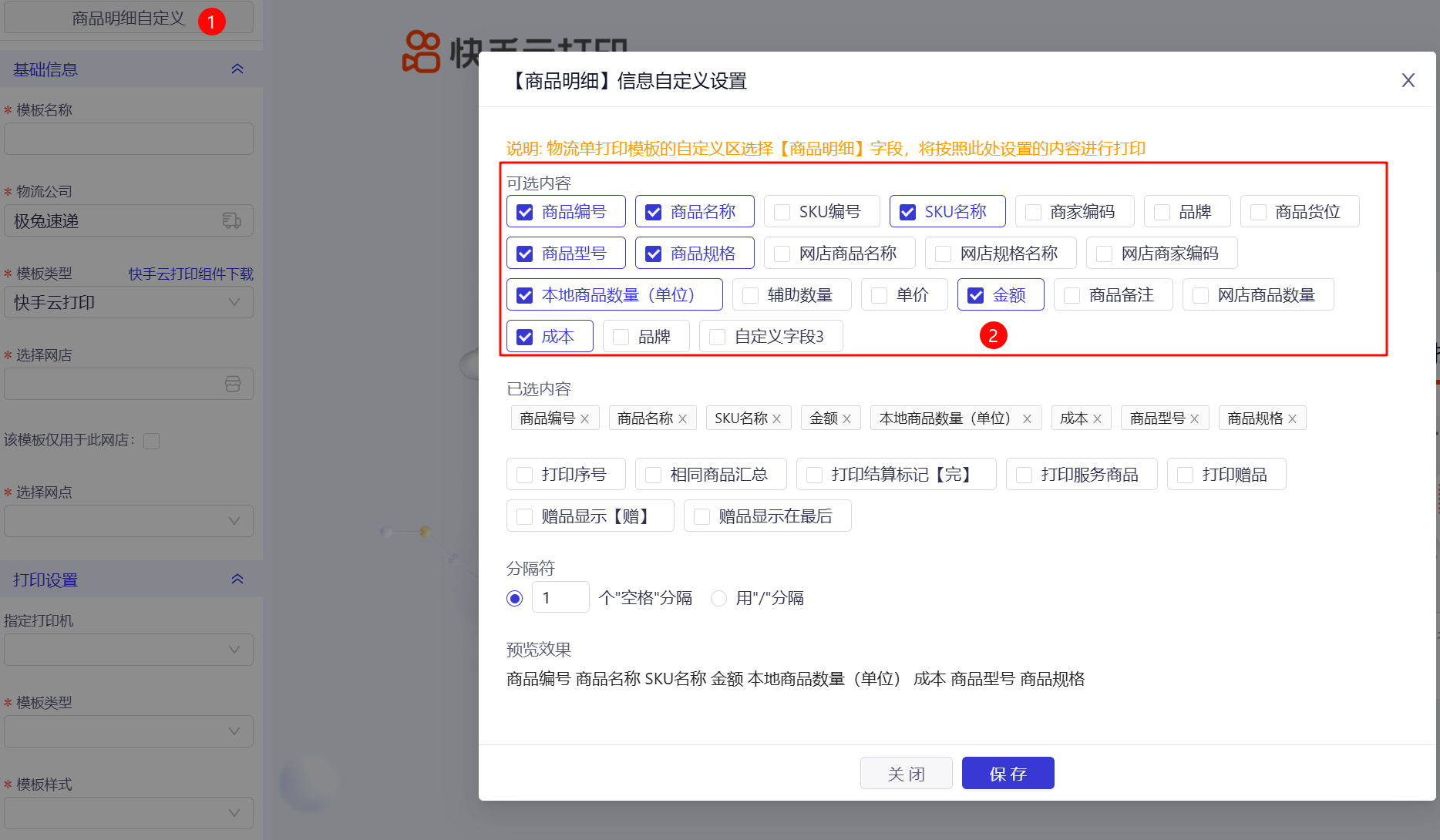The height and width of the screenshot is (840, 1440).
Task: Tick the 商家编码 checkbox
Action: 1034,212
